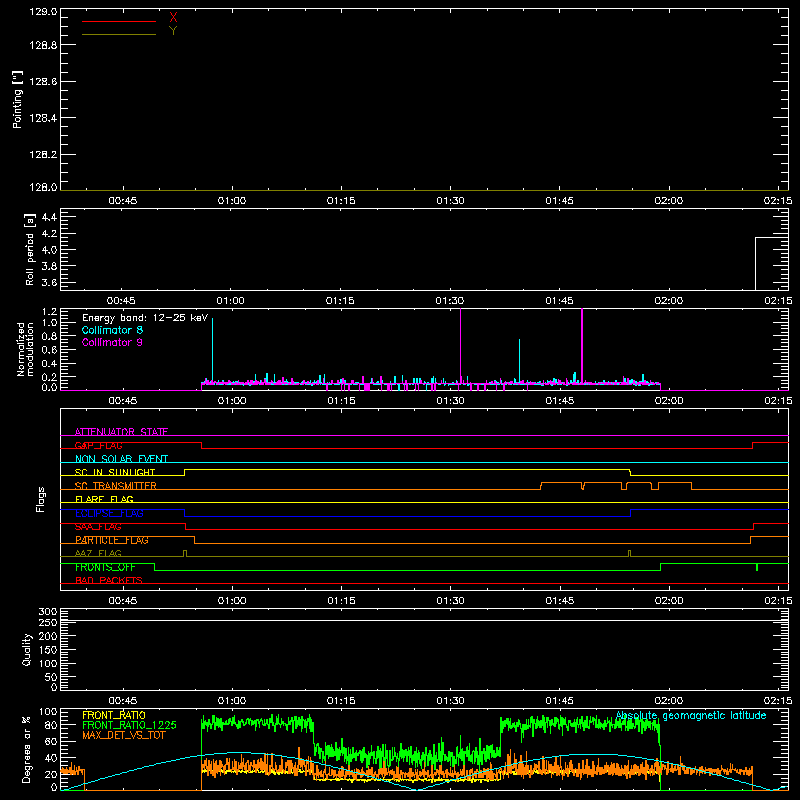Click the 300 tick on Quality axis
The height and width of the screenshot is (800, 800).
pos(47,612)
